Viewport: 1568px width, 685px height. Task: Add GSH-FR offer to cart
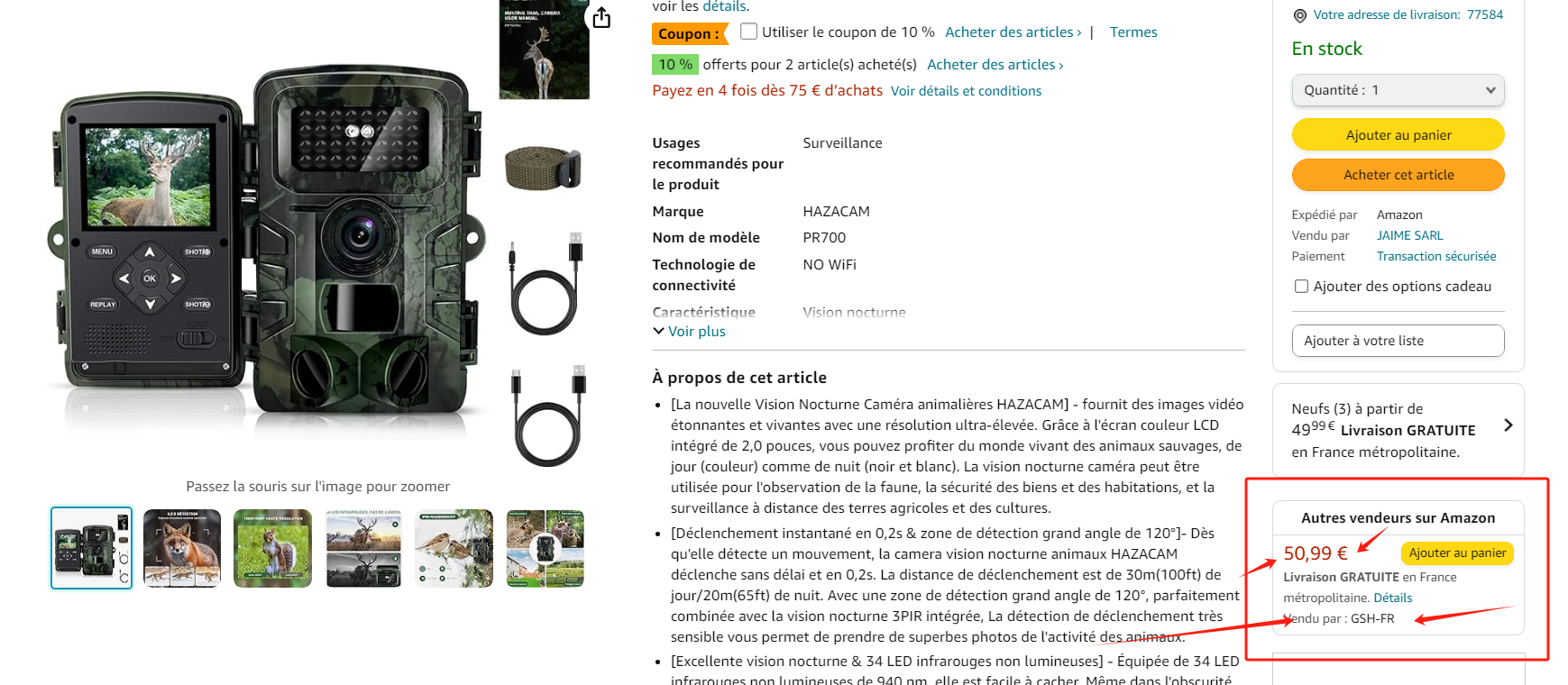(1457, 553)
